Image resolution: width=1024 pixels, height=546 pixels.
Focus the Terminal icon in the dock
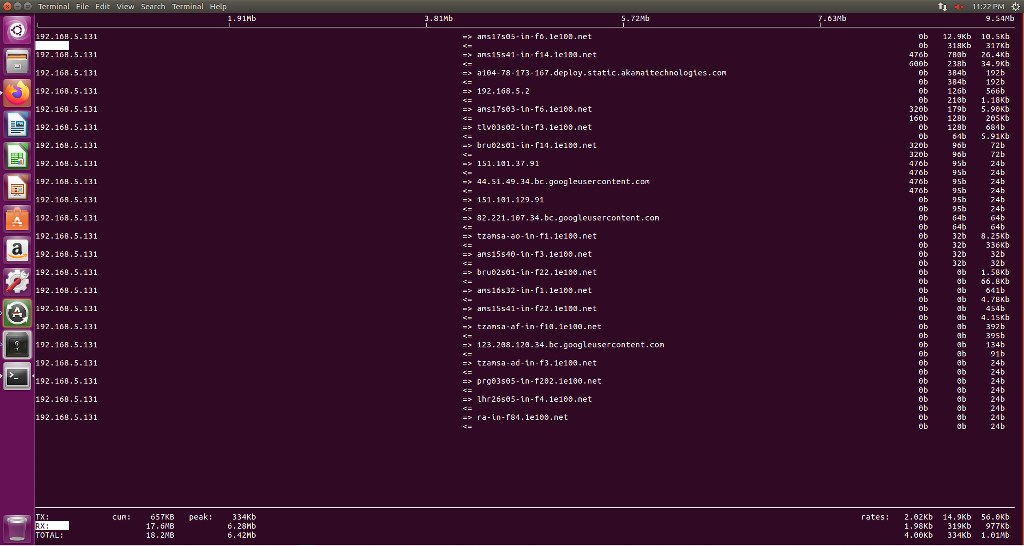[17, 376]
